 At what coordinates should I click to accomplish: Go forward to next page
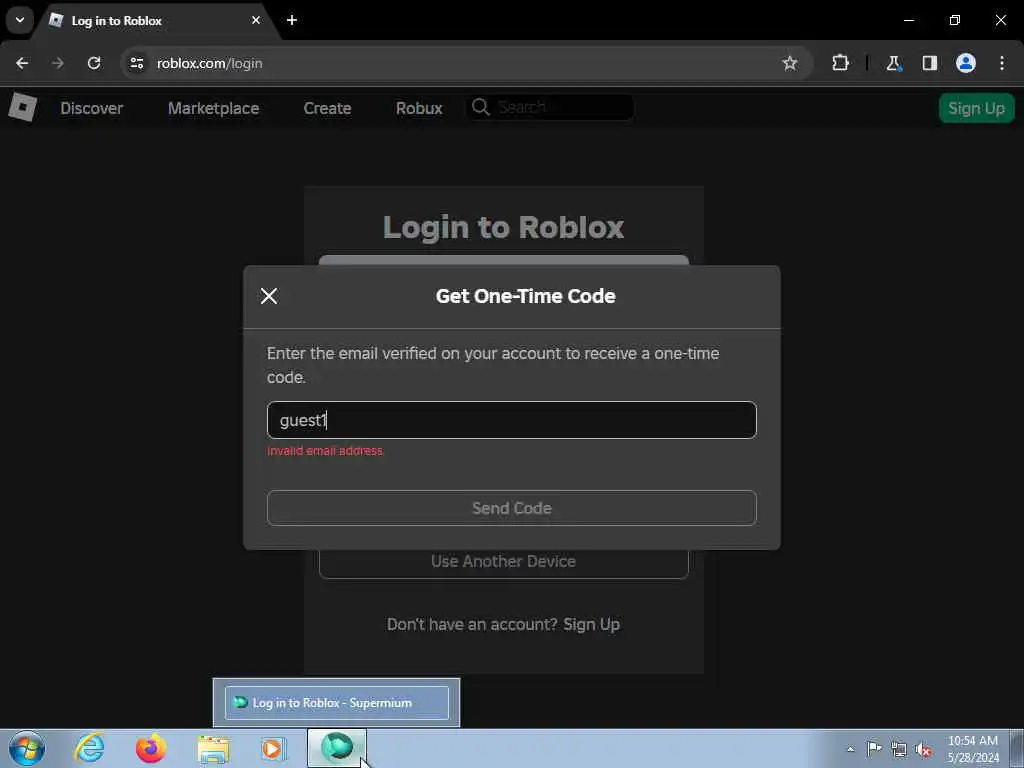pyautogui.click(x=57, y=63)
